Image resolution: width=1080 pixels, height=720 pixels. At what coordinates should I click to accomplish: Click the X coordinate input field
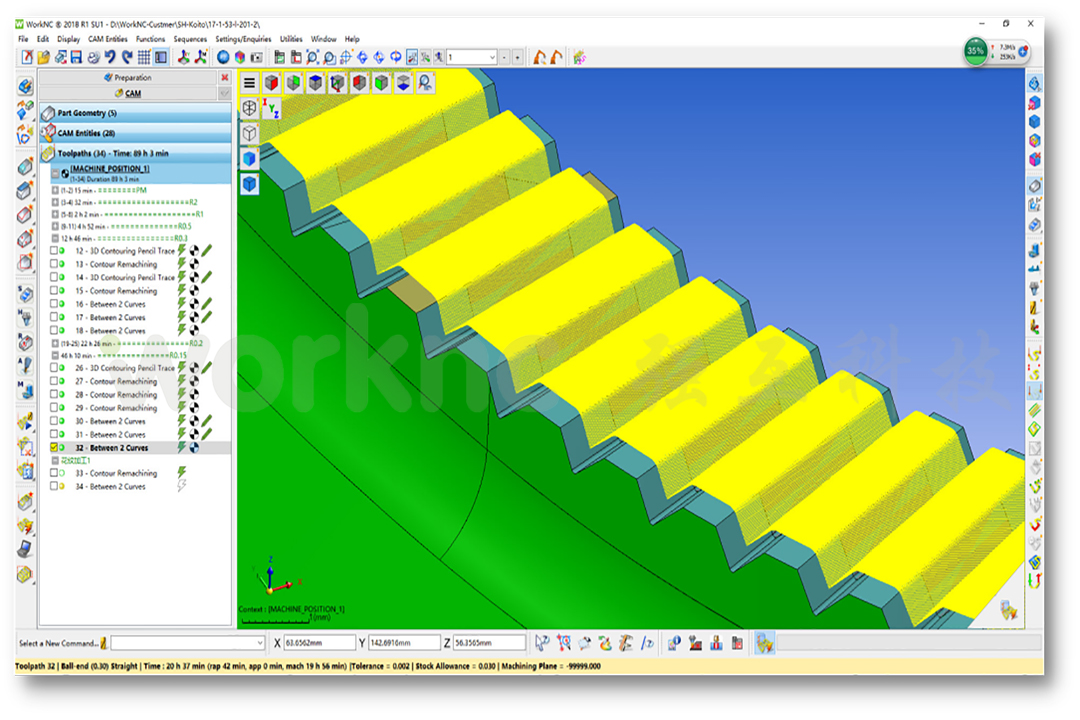pos(320,643)
